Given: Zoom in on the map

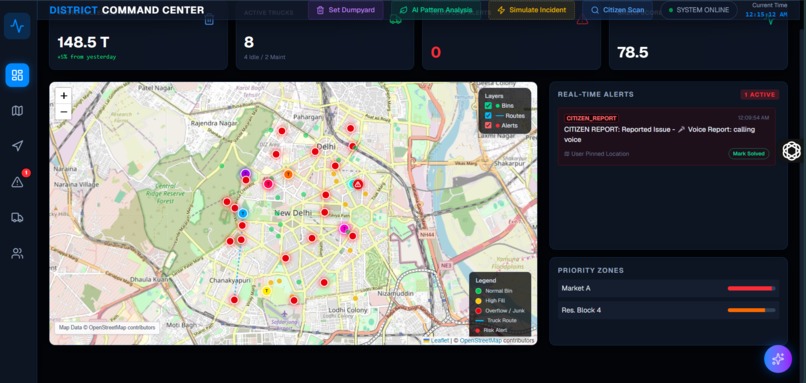Looking at the screenshot, I should click(x=63, y=96).
